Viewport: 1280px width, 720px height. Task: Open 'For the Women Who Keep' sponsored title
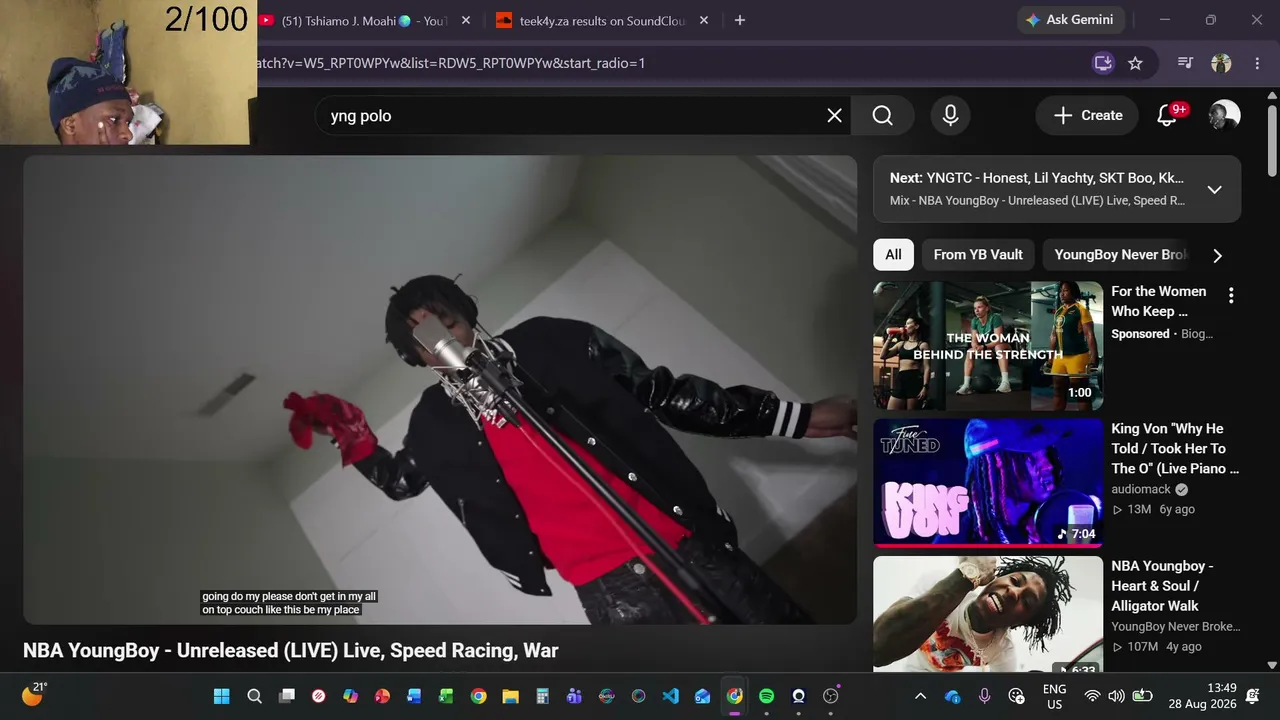[1159, 301]
